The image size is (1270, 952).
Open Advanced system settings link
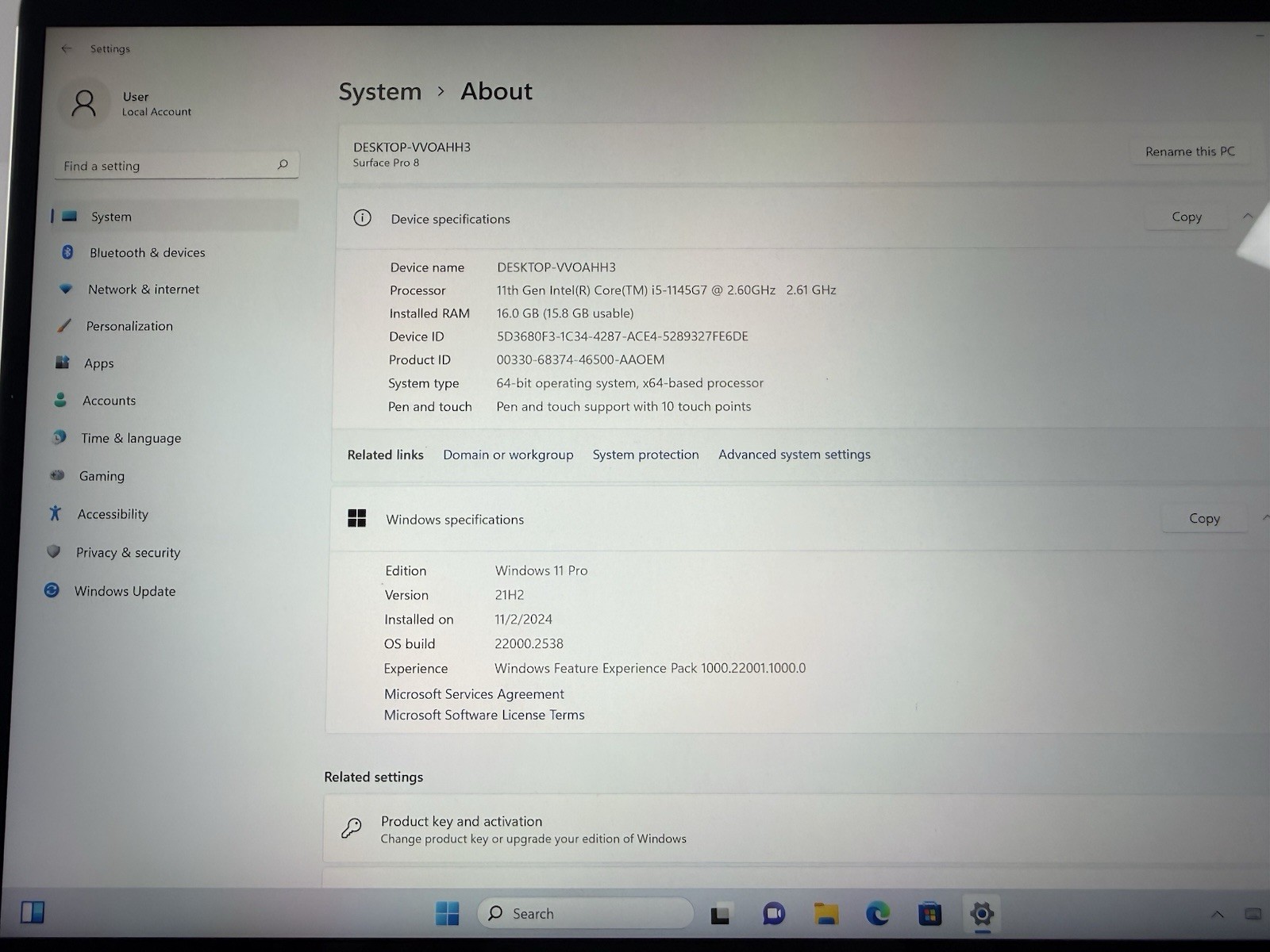click(x=795, y=455)
